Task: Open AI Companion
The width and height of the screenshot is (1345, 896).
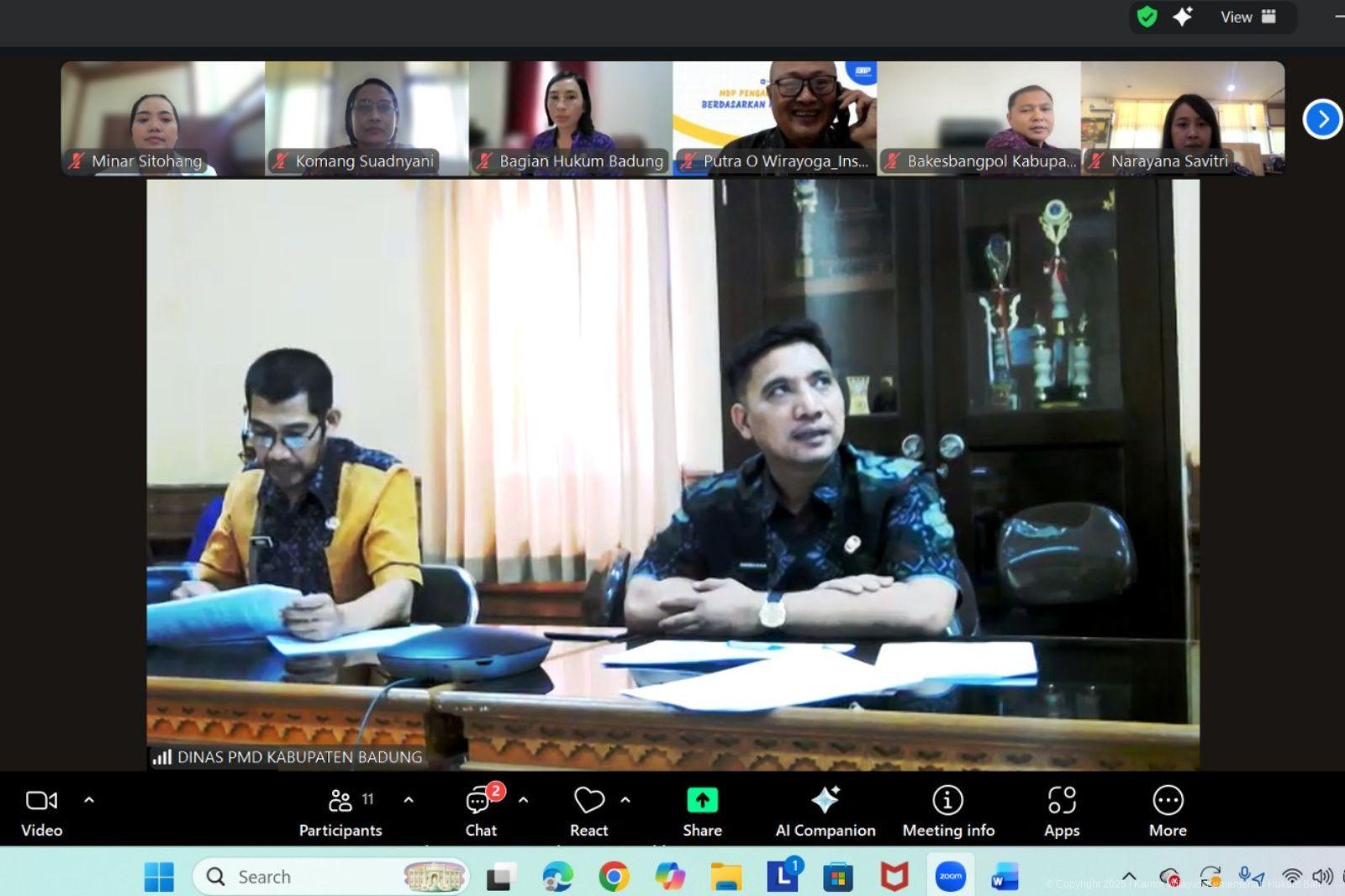Action: 825,812
